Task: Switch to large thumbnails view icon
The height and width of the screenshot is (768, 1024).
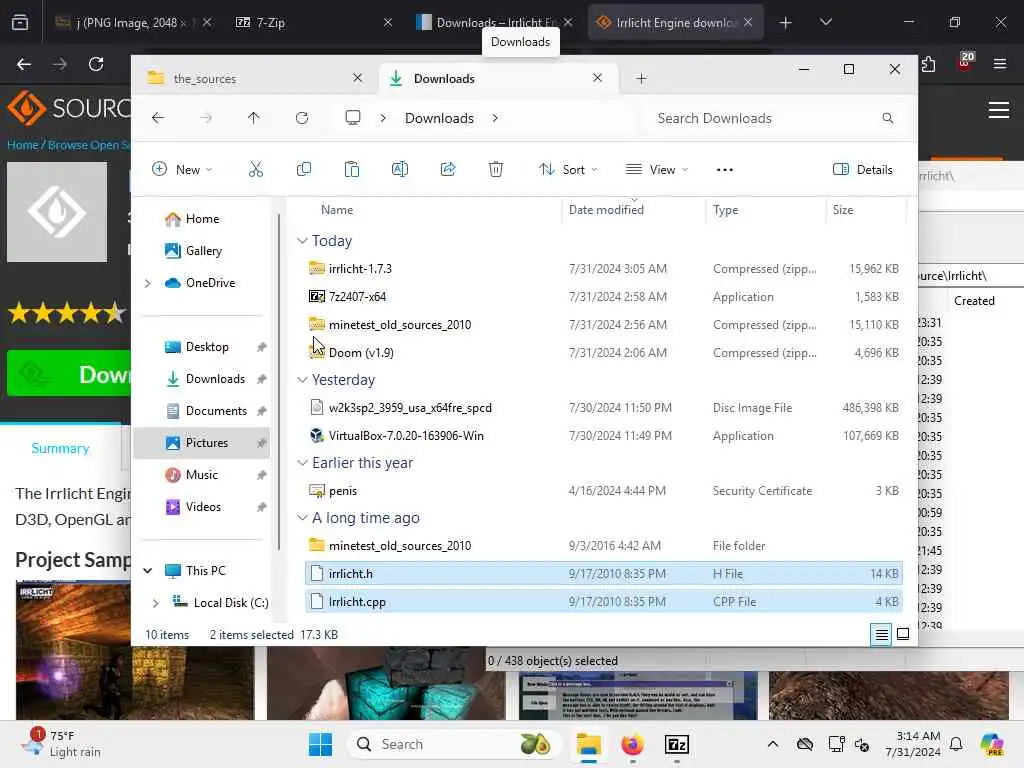Action: tap(903, 634)
